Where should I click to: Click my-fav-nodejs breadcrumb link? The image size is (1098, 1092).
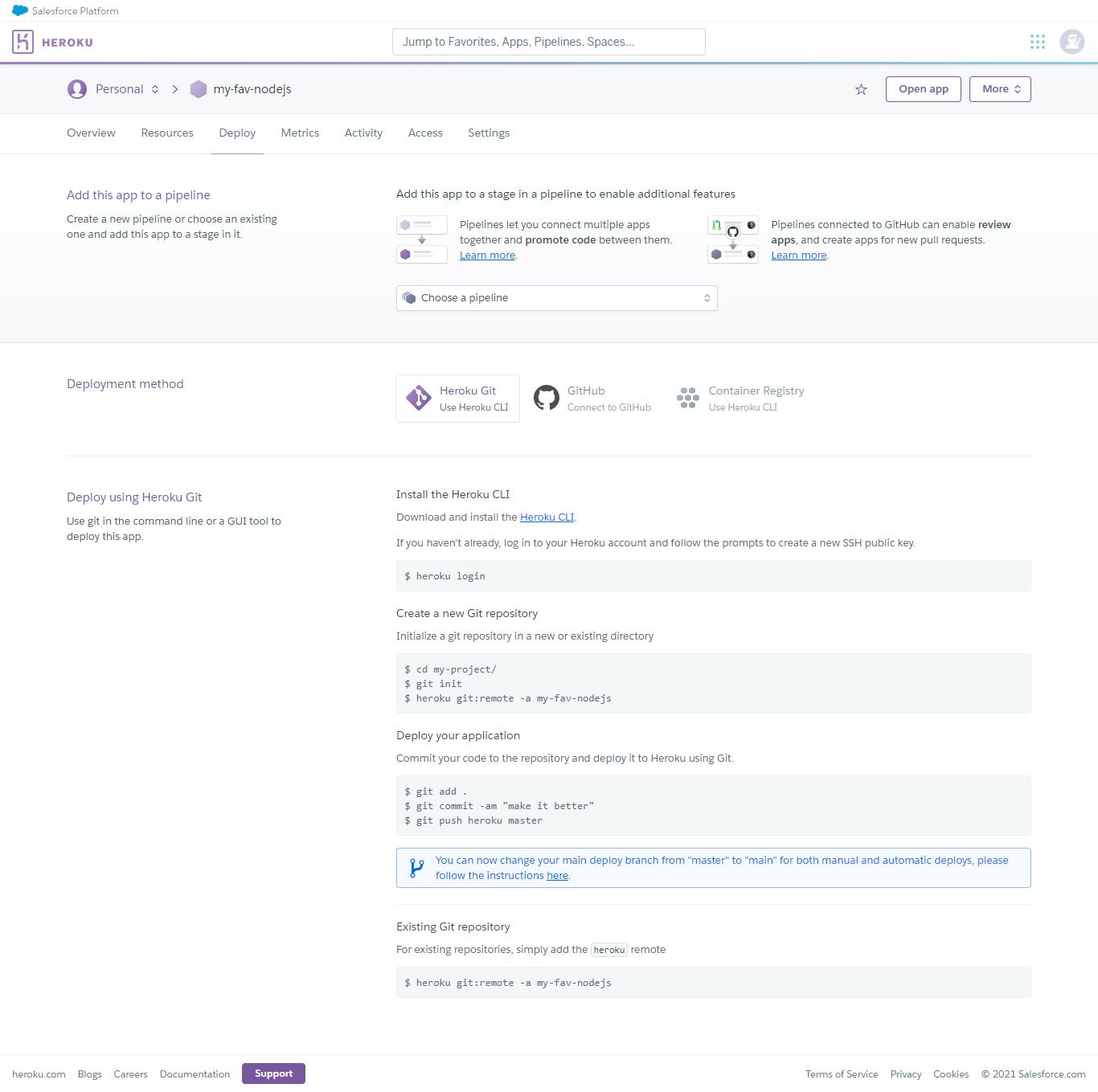(x=252, y=89)
